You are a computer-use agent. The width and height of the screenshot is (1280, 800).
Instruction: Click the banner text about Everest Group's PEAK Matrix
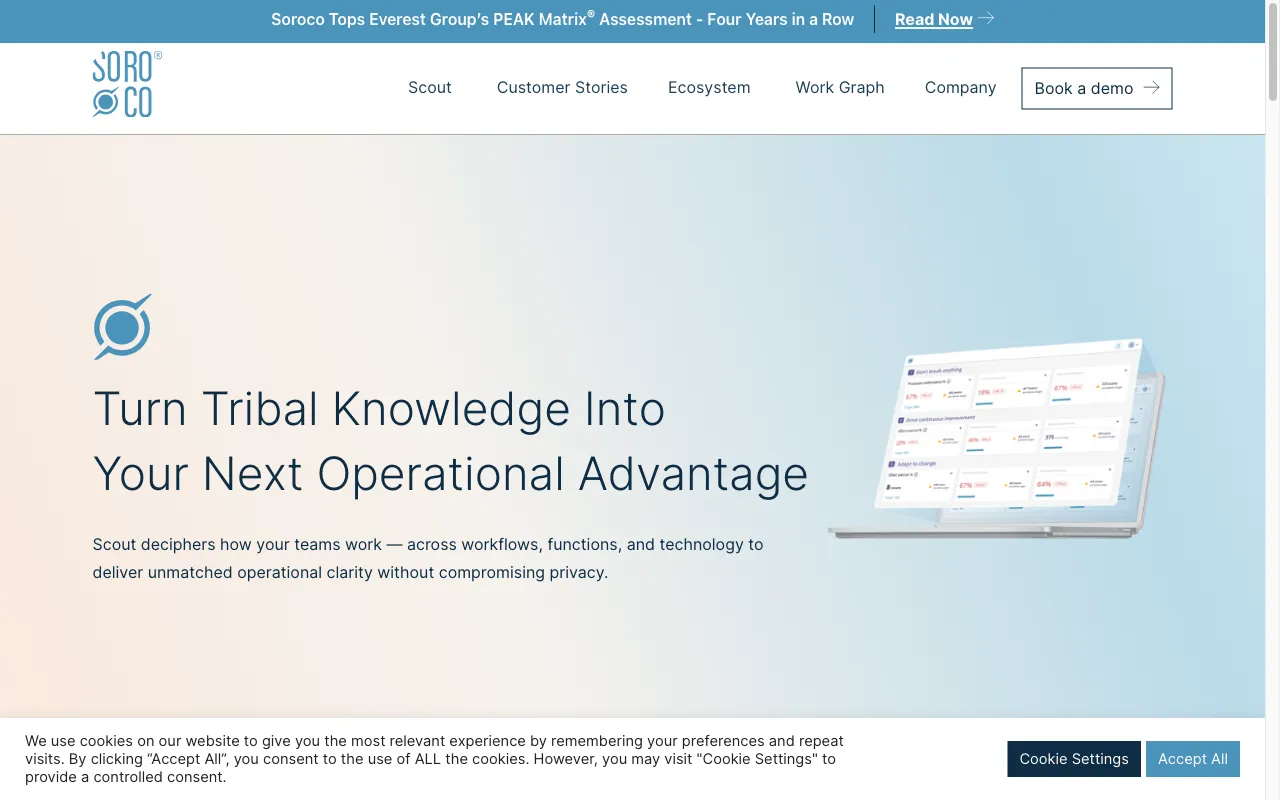tap(562, 19)
